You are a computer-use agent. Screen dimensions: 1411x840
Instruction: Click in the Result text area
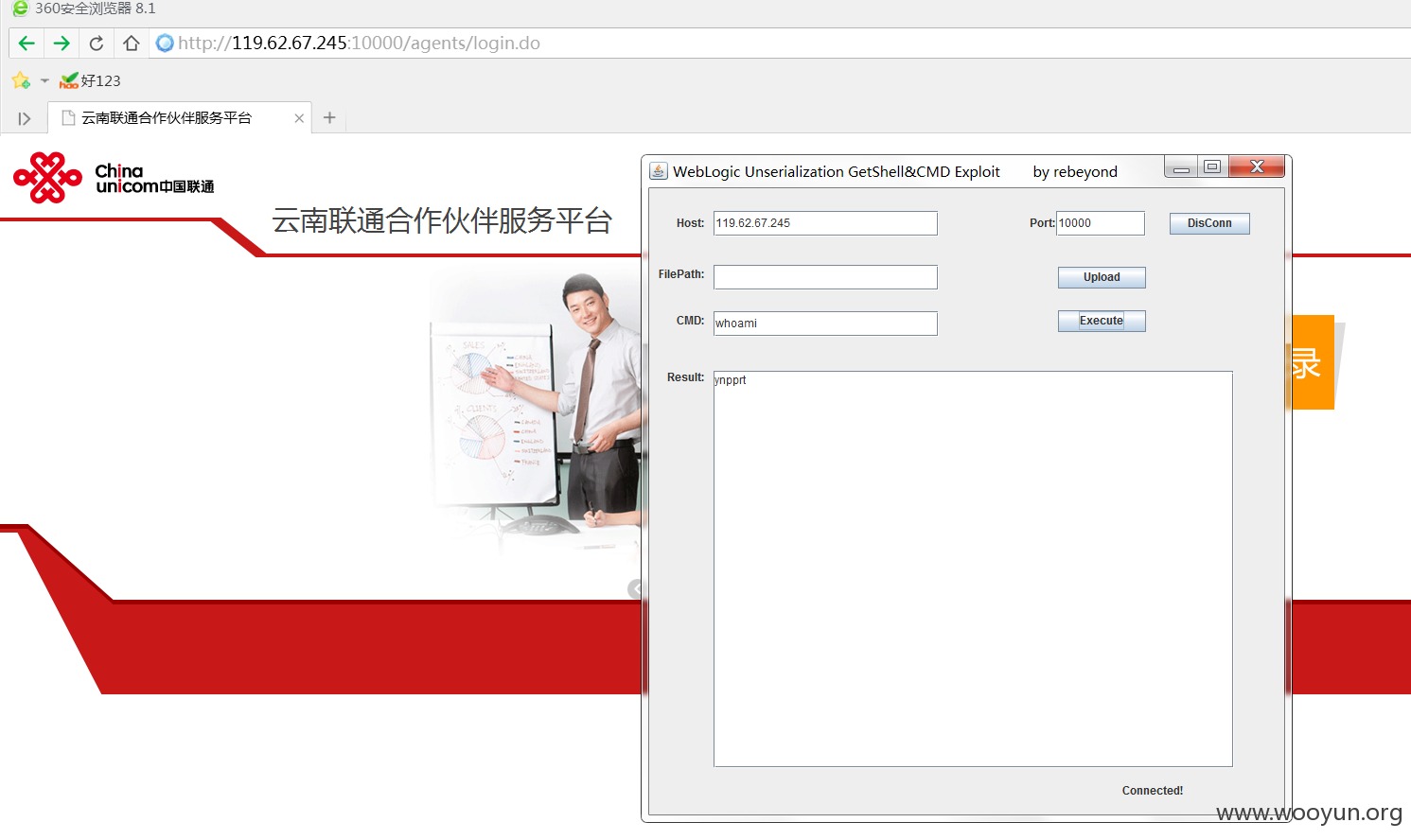[973, 569]
